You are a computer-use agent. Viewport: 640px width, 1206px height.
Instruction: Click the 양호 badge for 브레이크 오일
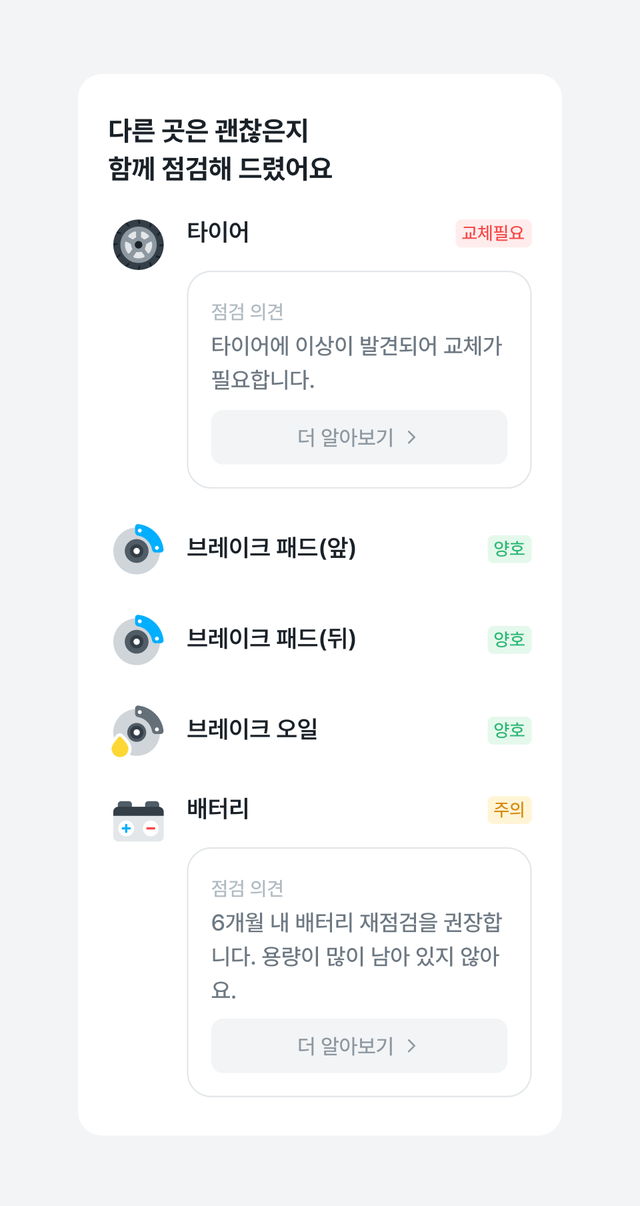(509, 730)
